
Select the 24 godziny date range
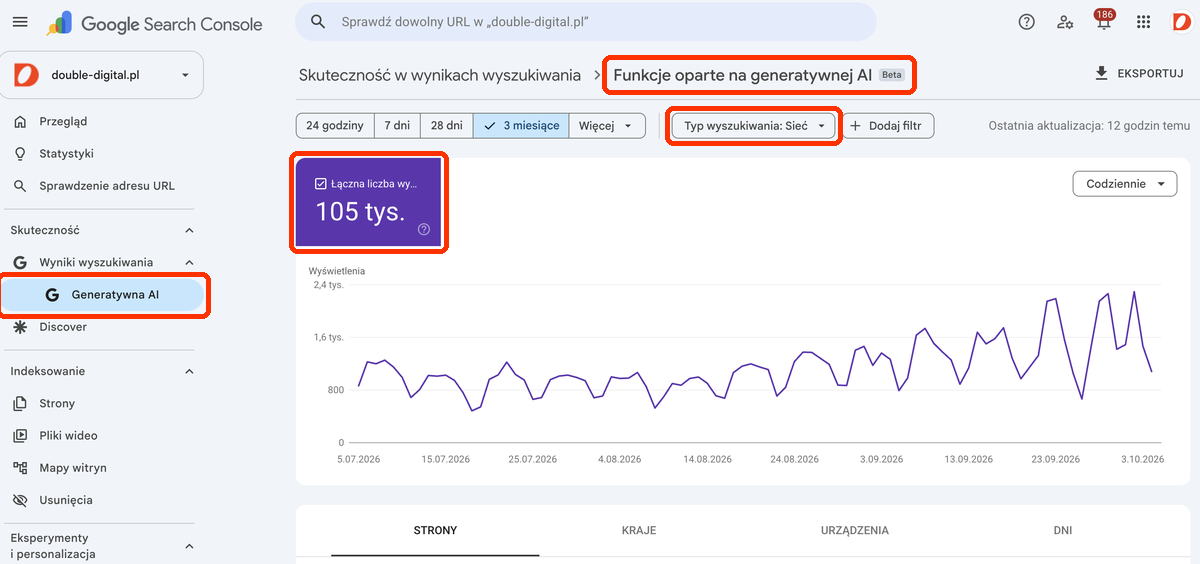pyautogui.click(x=335, y=126)
